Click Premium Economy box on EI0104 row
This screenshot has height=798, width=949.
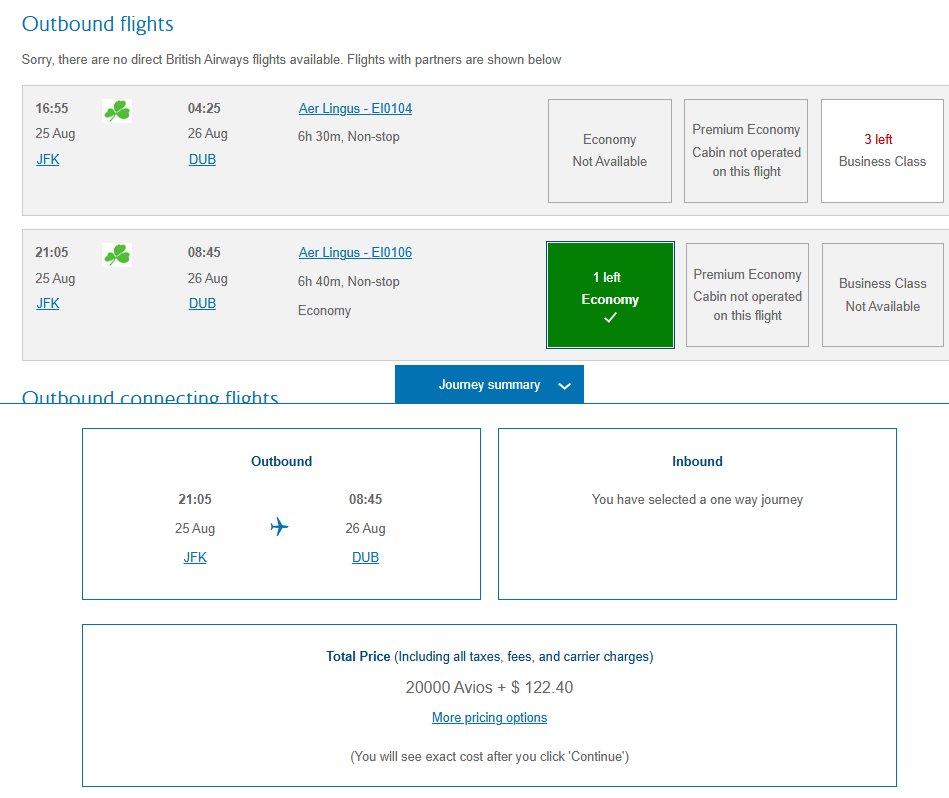746,151
